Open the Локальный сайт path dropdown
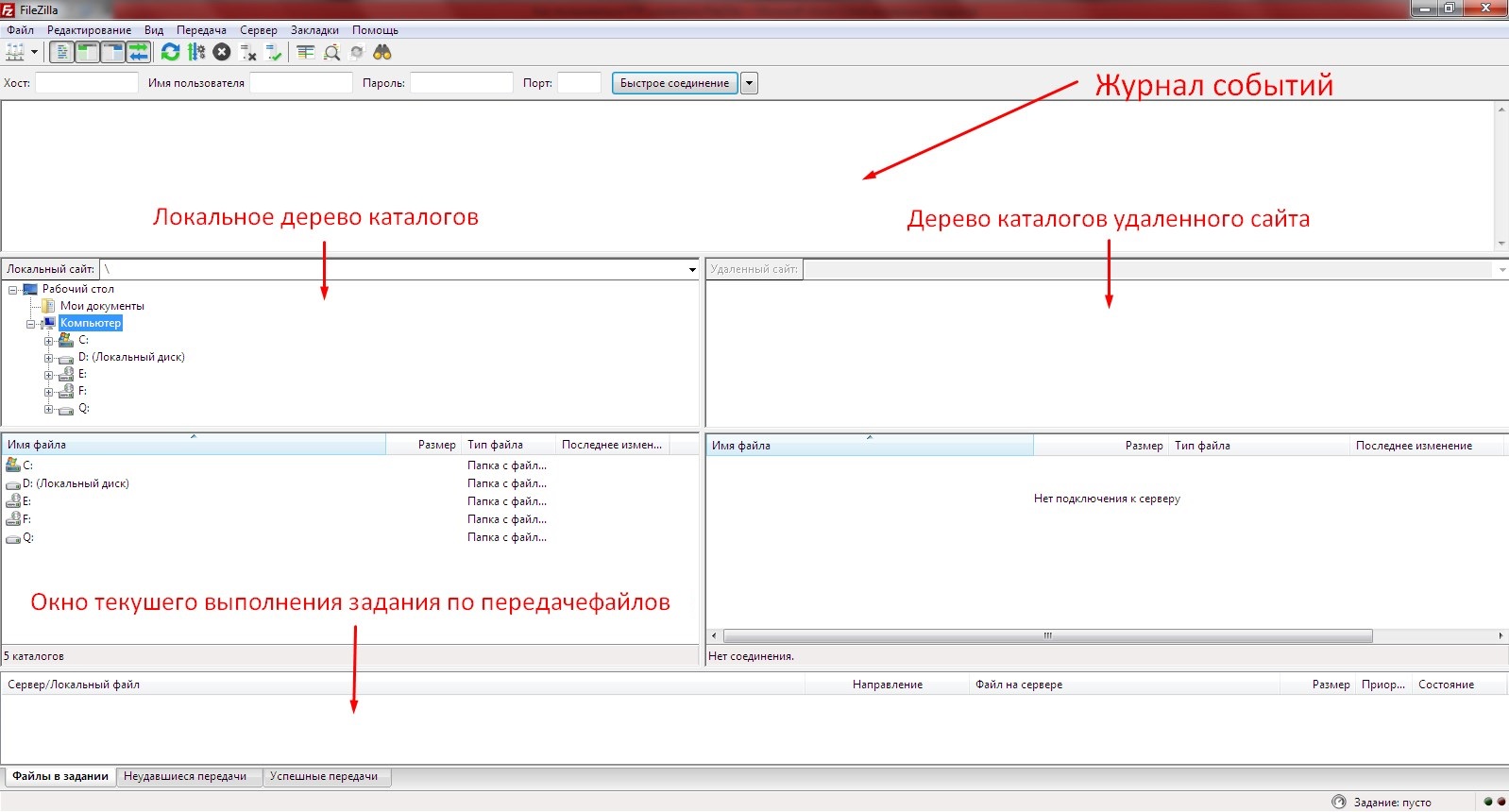The height and width of the screenshot is (812, 1509). [x=692, y=270]
